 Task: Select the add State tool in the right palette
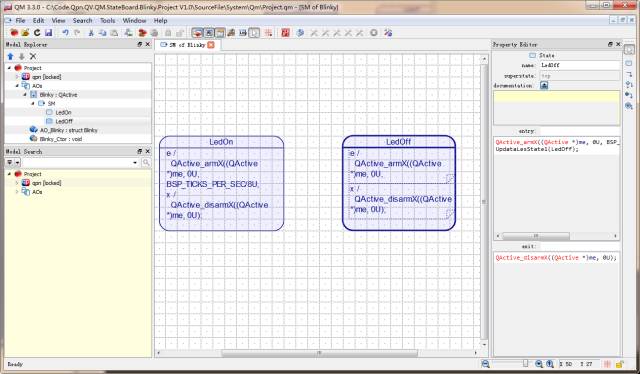(629, 63)
